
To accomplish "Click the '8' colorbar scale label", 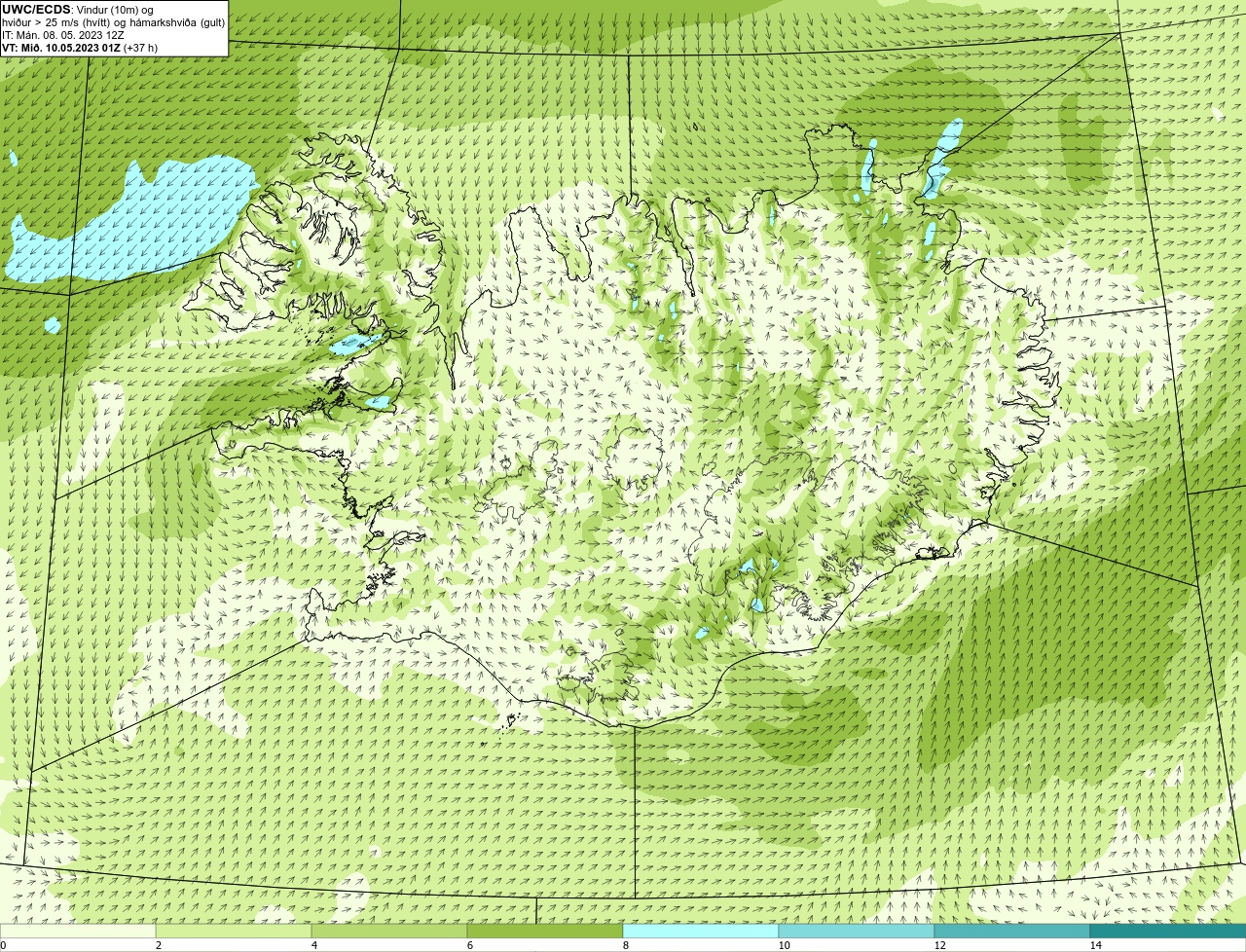I will click(x=625, y=945).
